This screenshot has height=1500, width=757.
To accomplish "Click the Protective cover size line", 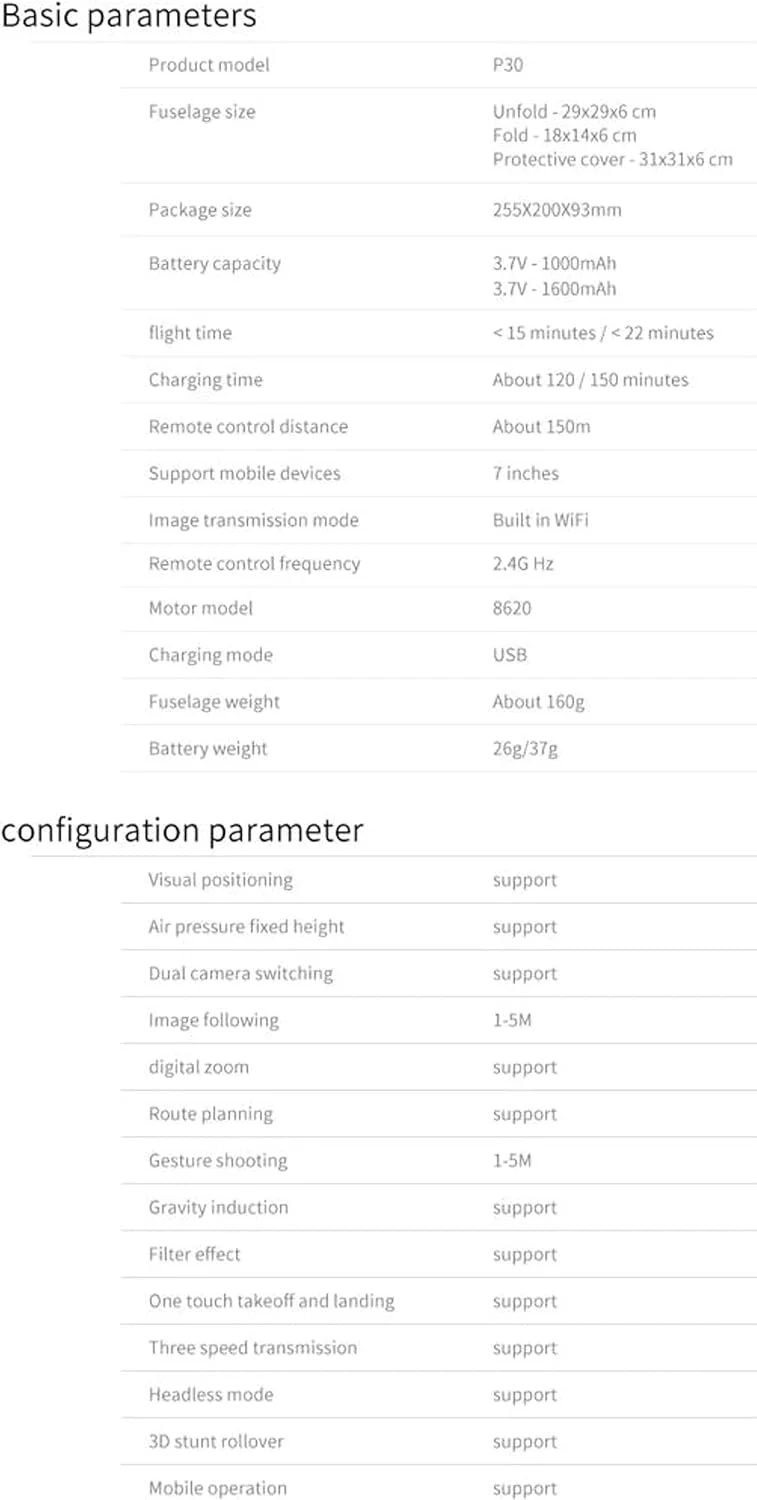I will pos(612,159).
